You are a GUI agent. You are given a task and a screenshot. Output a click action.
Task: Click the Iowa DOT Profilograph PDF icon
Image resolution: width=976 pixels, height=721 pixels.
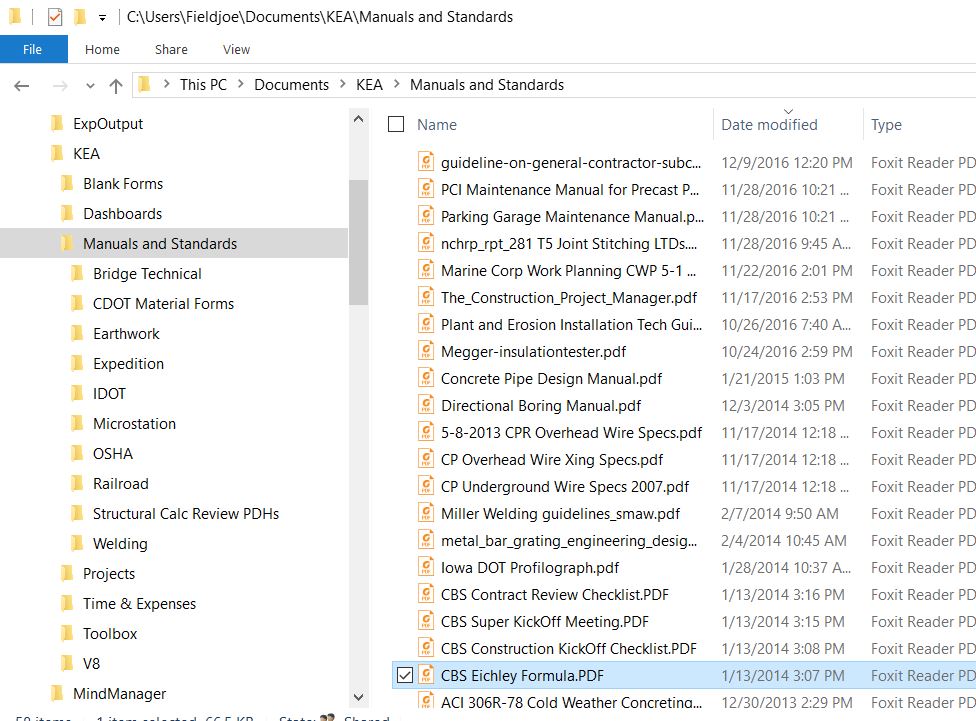pyautogui.click(x=426, y=568)
